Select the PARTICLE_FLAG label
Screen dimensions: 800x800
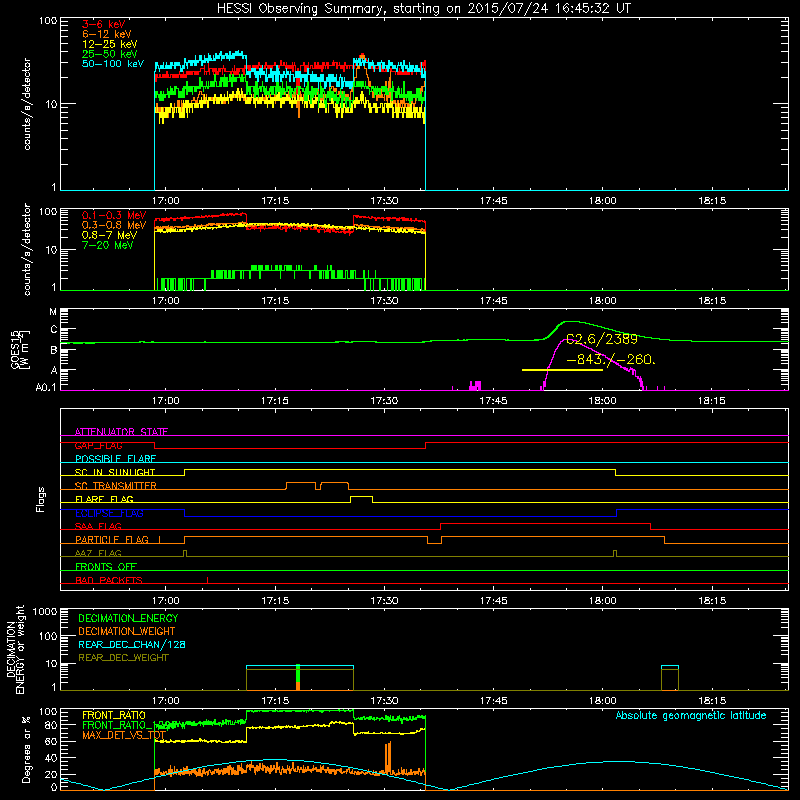click(x=112, y=540)
